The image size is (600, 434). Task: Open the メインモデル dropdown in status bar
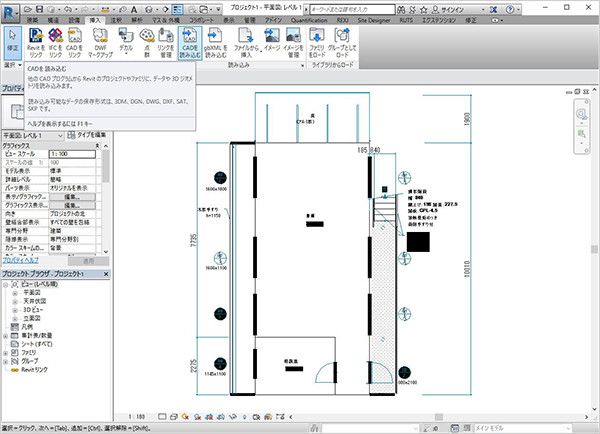522,428
